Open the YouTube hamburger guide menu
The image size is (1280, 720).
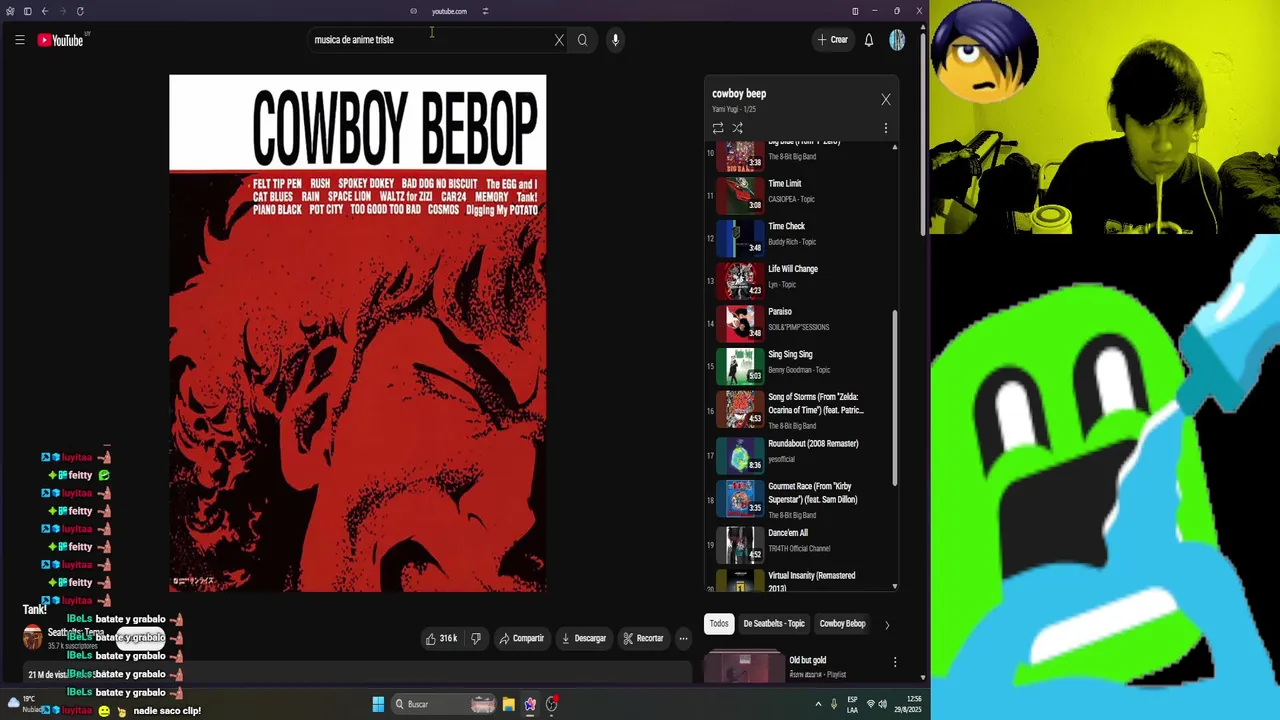(x=19, y=40)
